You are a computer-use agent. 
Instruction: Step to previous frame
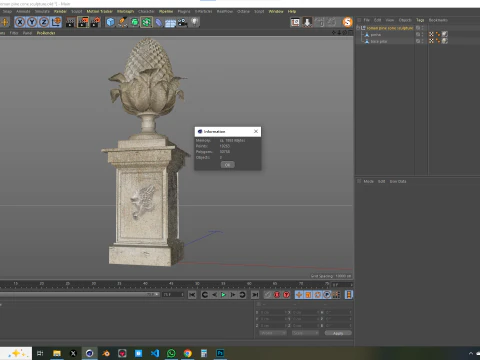pos(214,295)
